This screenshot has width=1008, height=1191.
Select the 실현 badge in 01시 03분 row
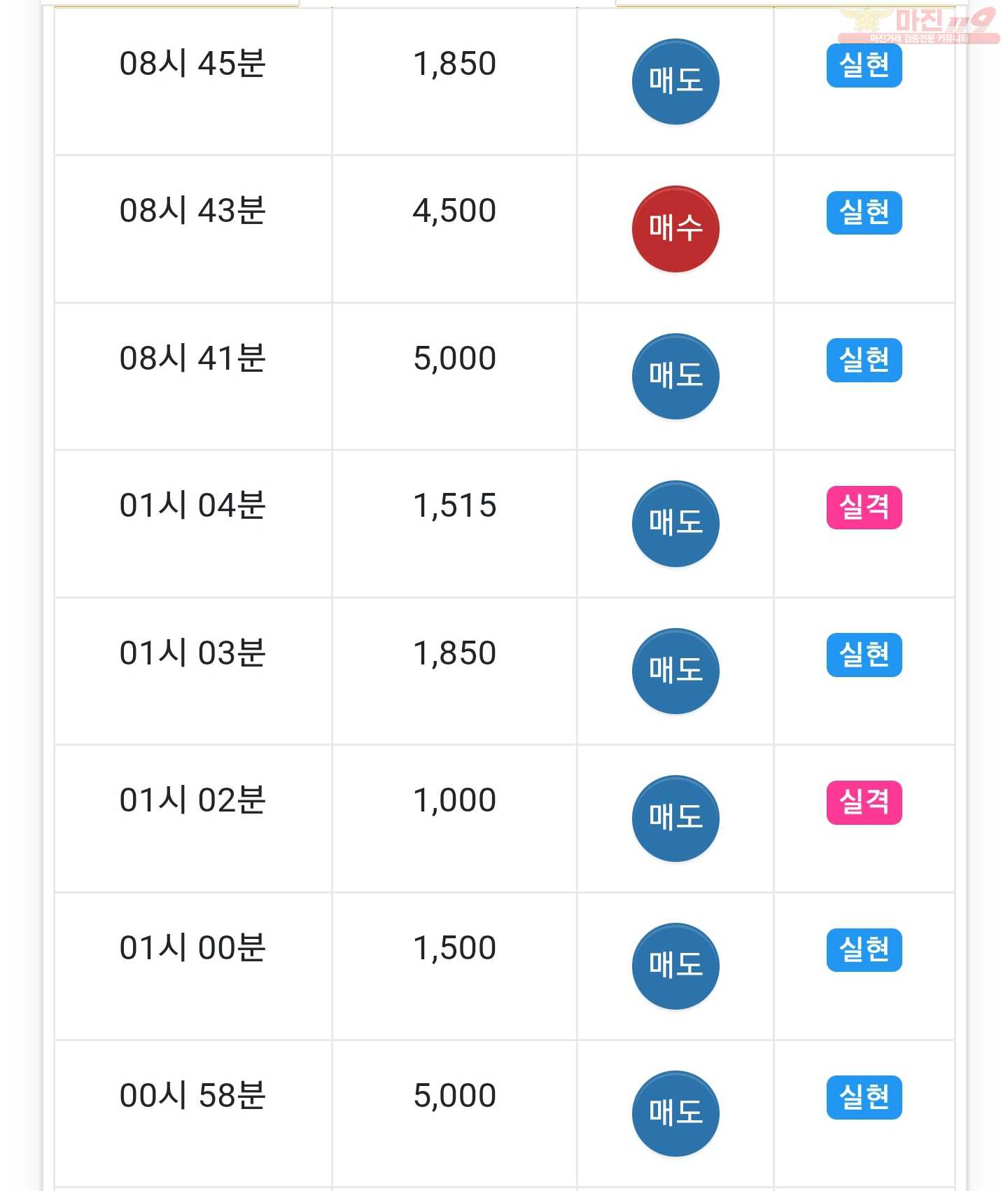tap(864, 655)
